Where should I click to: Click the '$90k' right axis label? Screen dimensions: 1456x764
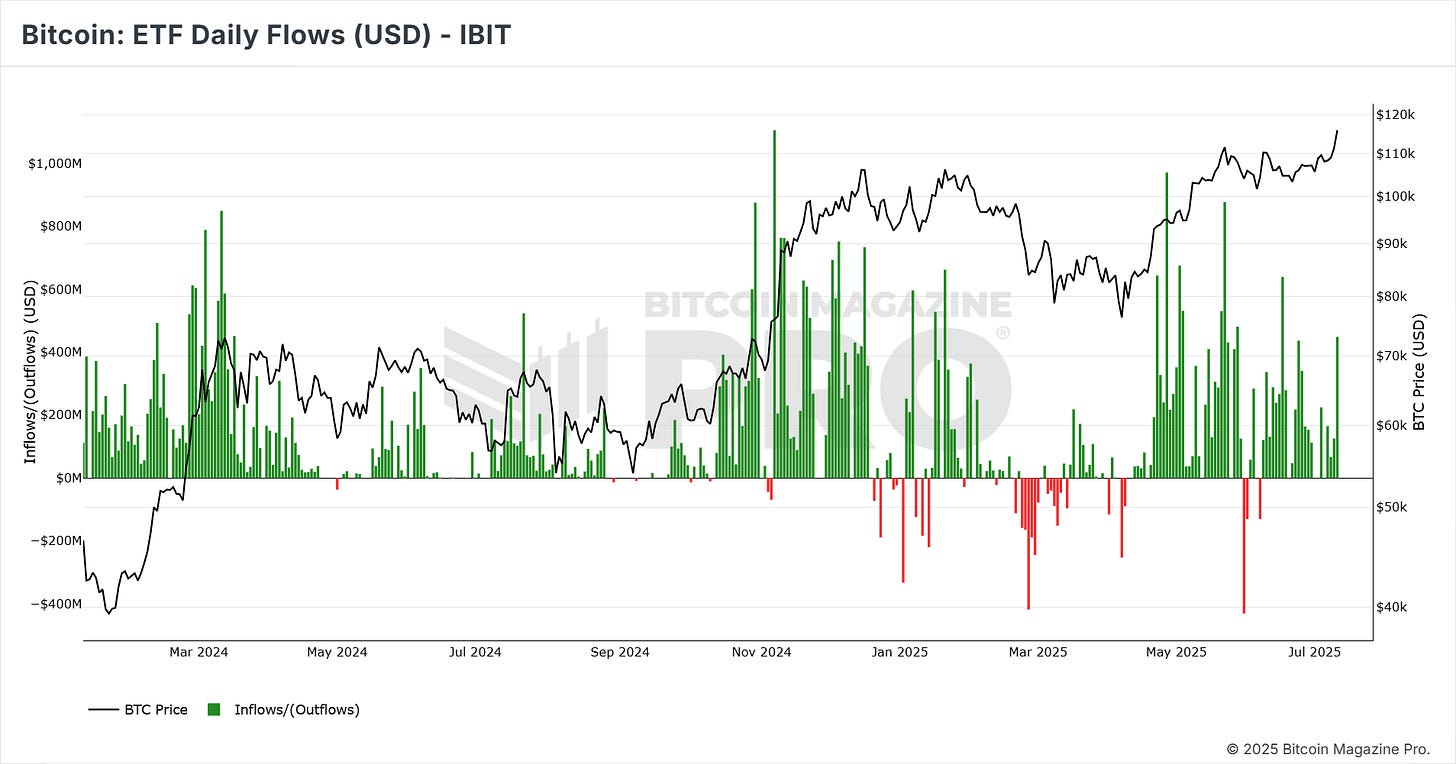pos(1392,244)
